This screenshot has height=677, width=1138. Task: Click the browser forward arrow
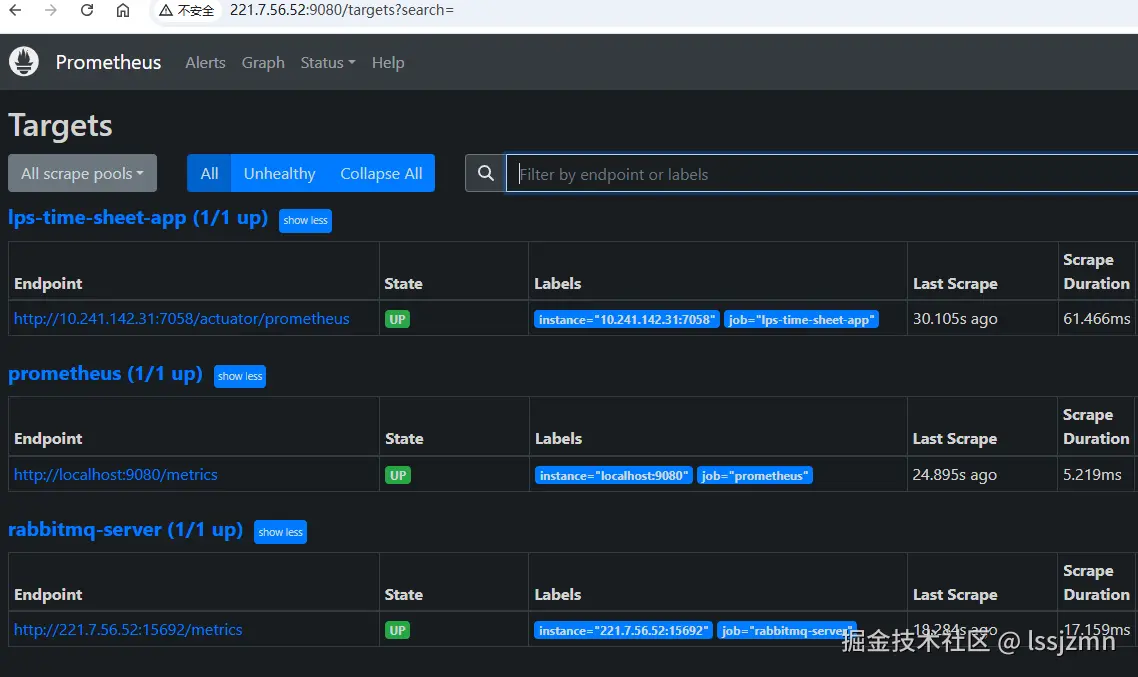point(50,10)
